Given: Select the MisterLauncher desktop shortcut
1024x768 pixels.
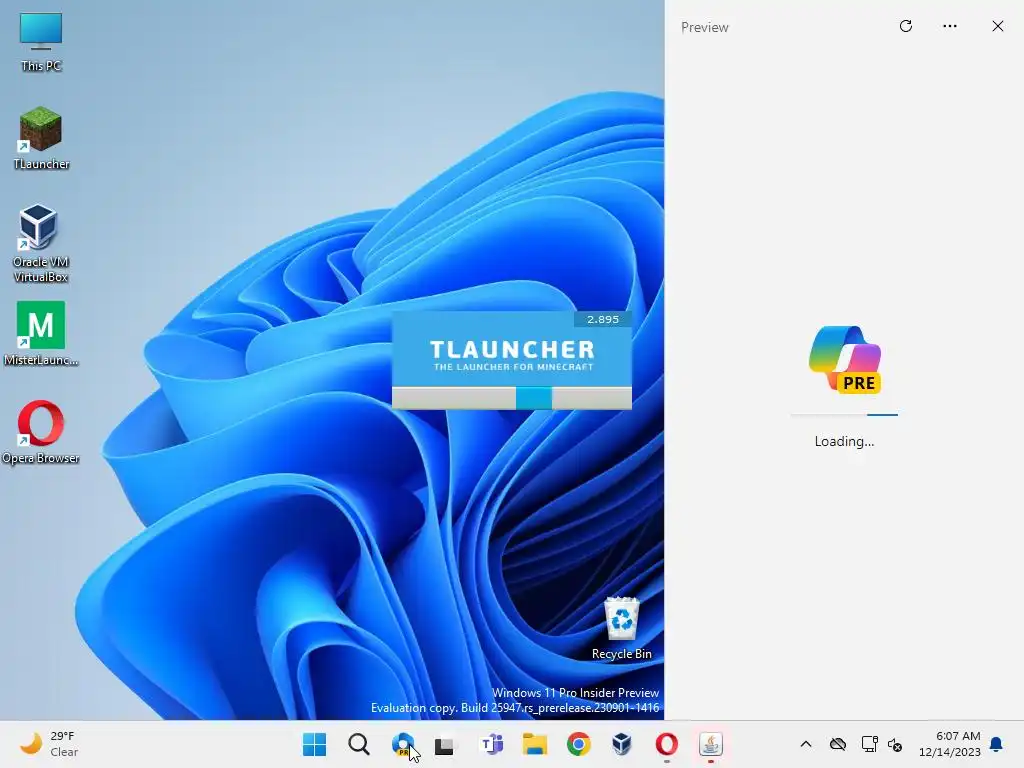Looking at the screenshot, I should click(40, 333).
